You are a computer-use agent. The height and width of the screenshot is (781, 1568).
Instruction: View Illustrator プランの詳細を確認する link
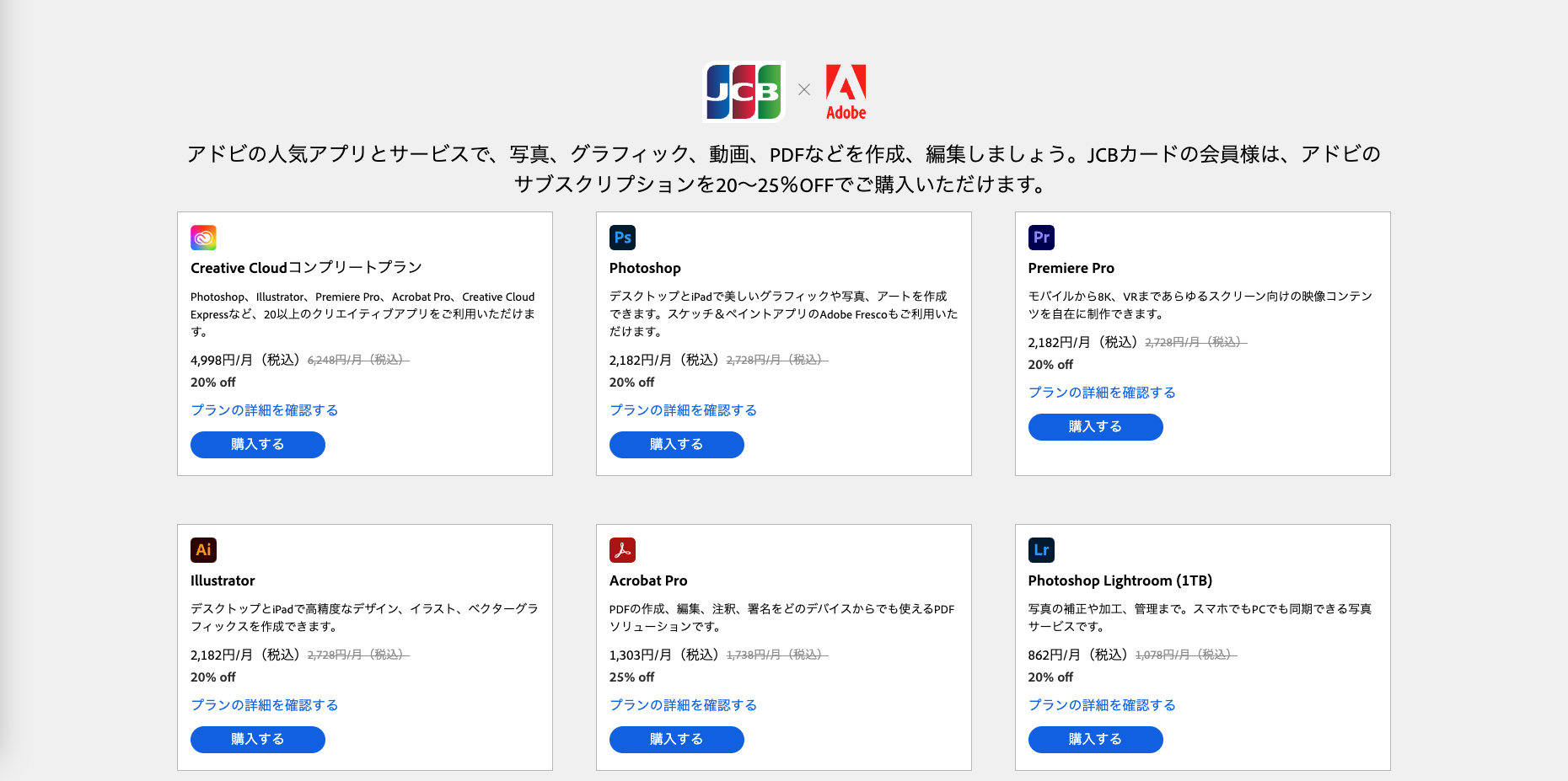264,705
